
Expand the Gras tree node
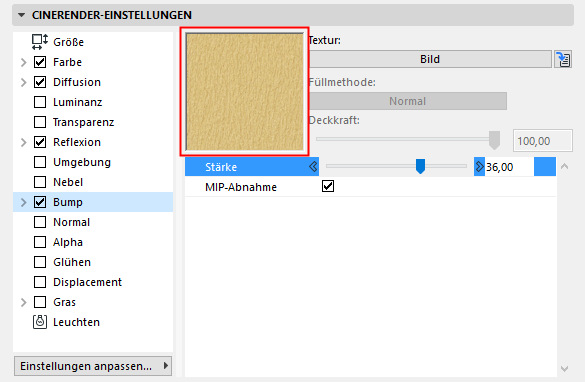pyautogui.click(x=24, y=302)
